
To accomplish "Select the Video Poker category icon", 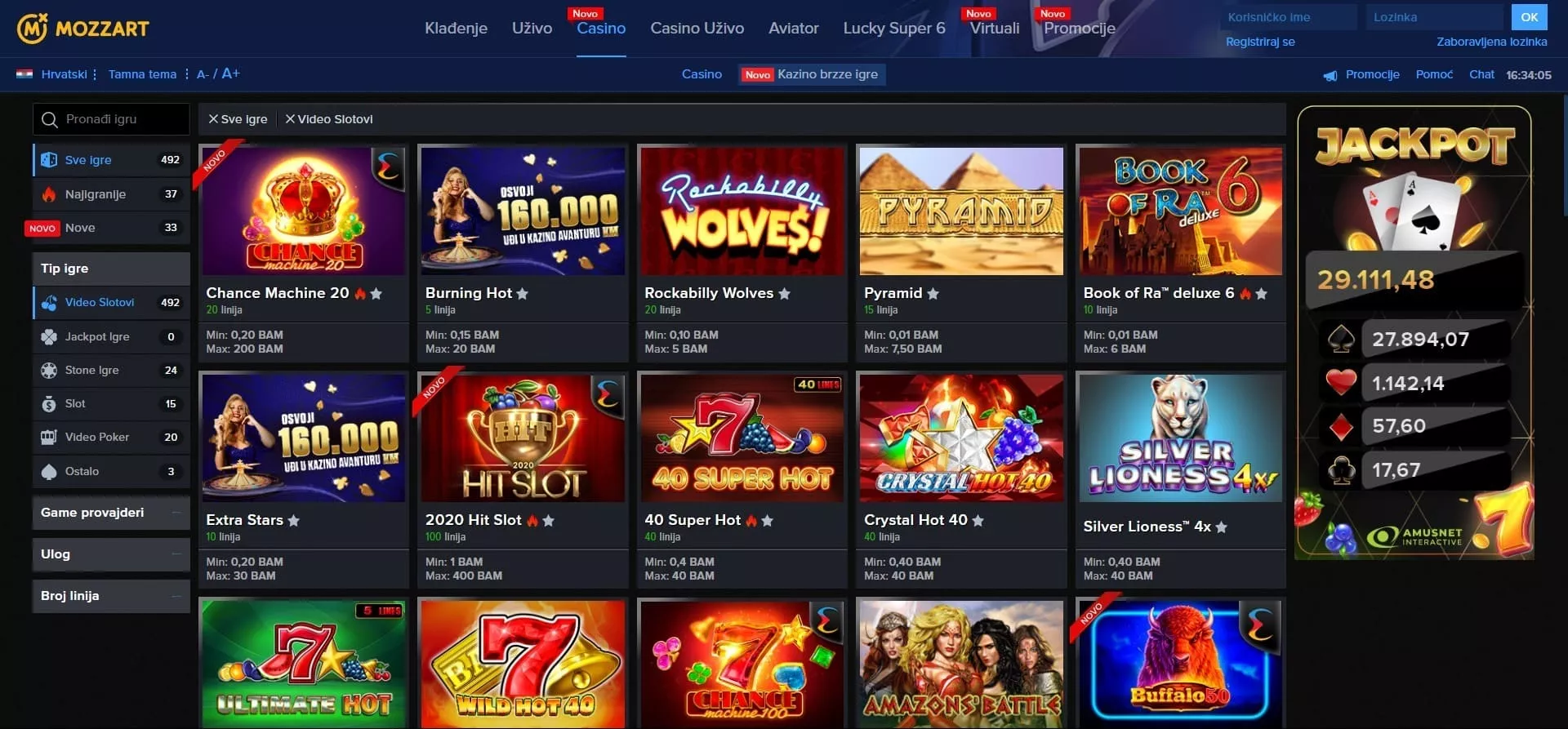I will 49,438.
